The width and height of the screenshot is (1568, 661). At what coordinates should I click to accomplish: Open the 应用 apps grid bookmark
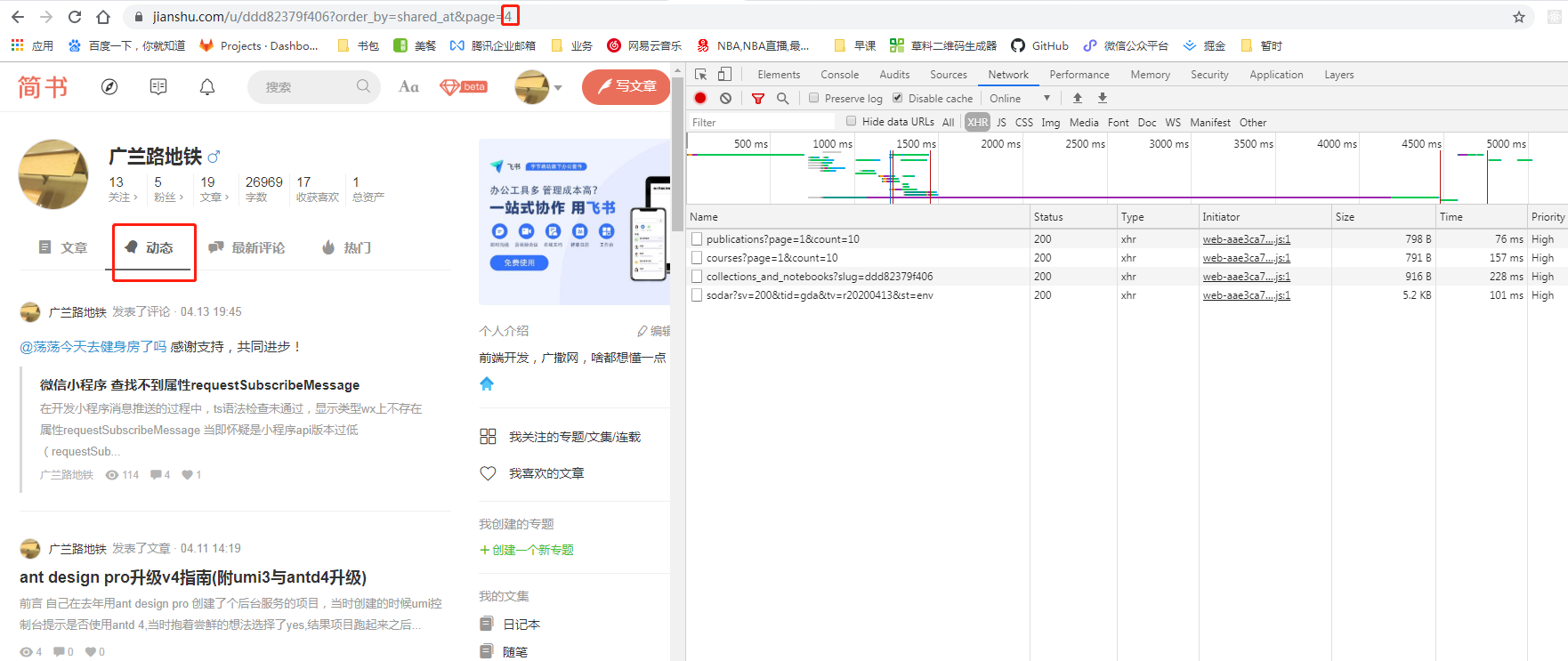(32, 45)
